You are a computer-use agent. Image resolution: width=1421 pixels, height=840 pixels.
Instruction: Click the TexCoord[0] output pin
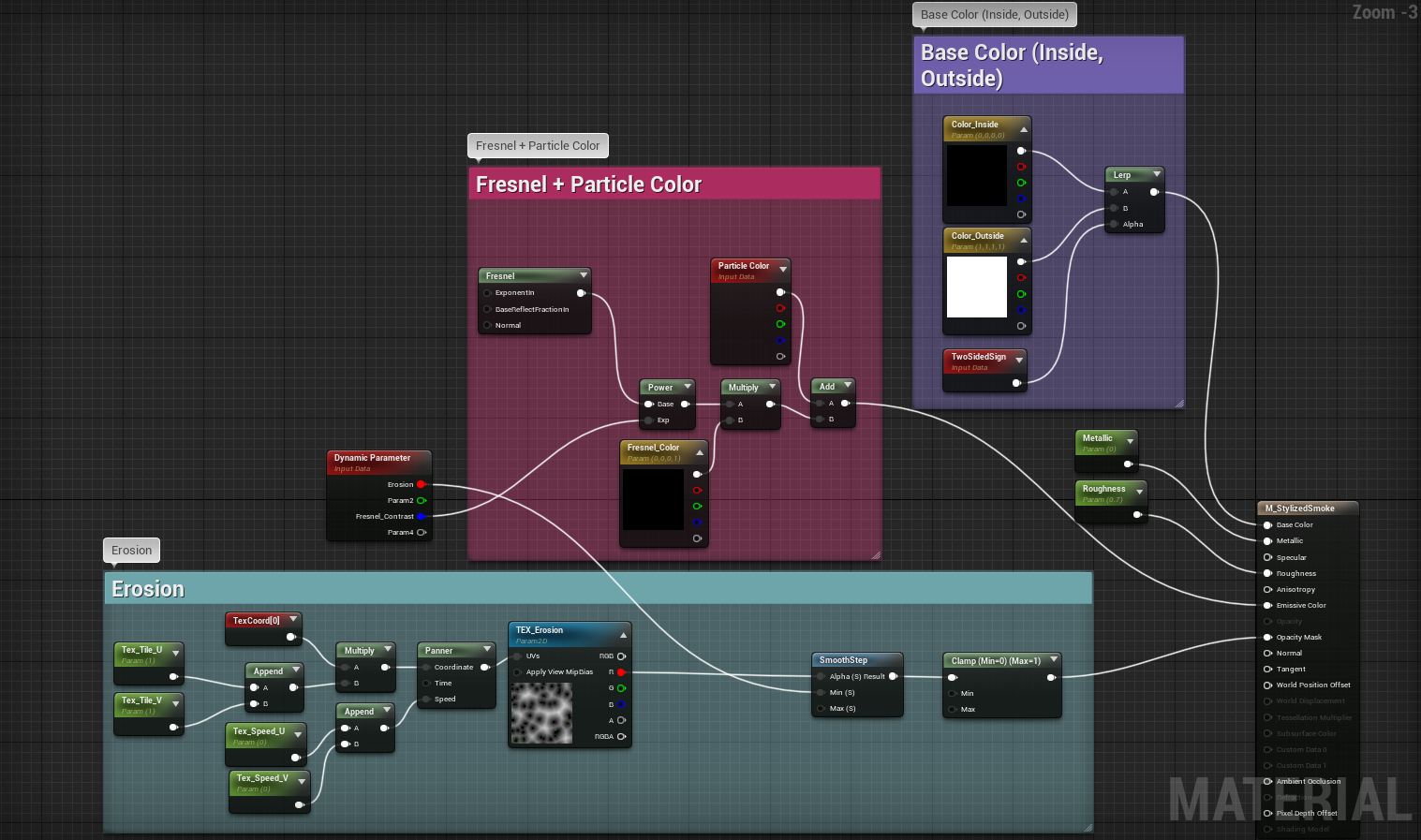point(290,637)
